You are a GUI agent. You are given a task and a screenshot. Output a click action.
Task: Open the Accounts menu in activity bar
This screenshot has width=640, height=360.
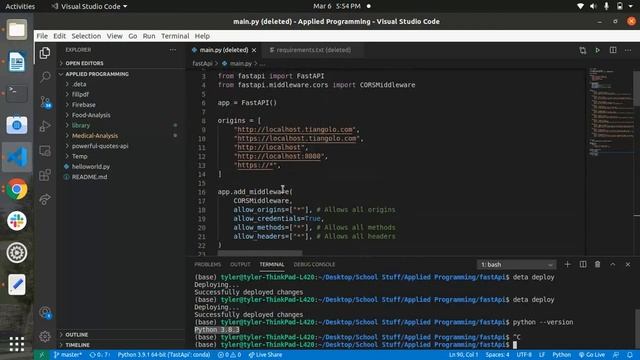[x=45, y=313]
